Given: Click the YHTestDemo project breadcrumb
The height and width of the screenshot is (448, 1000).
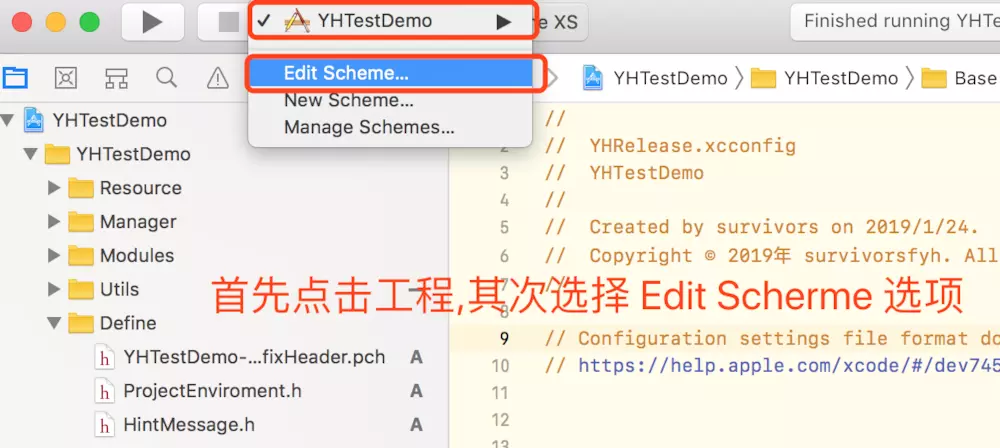Looking at the screenshot, I should pyautogui.click(x=670, y=78).
